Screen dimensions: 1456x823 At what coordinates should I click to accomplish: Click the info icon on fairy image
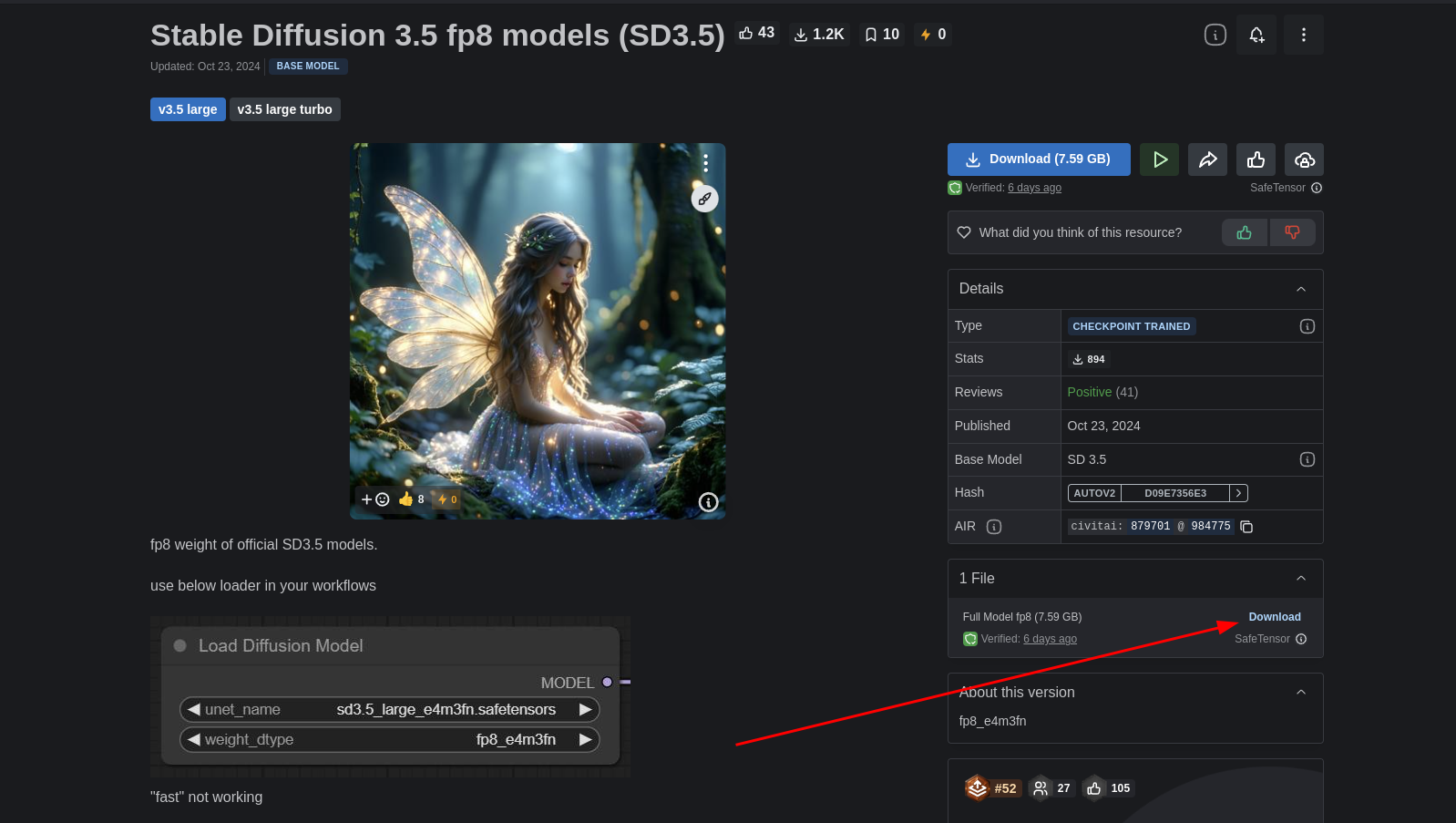click(x=708, y=502)
